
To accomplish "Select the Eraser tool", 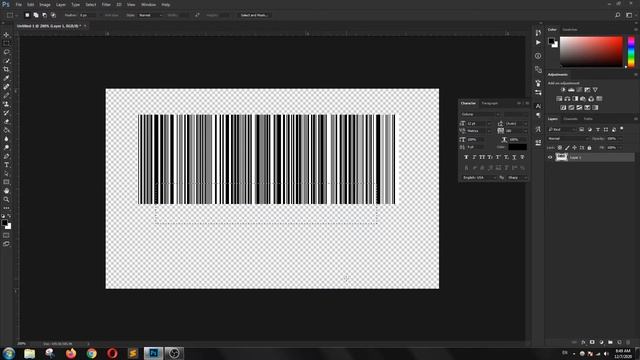I will click(x=6, y=121).
